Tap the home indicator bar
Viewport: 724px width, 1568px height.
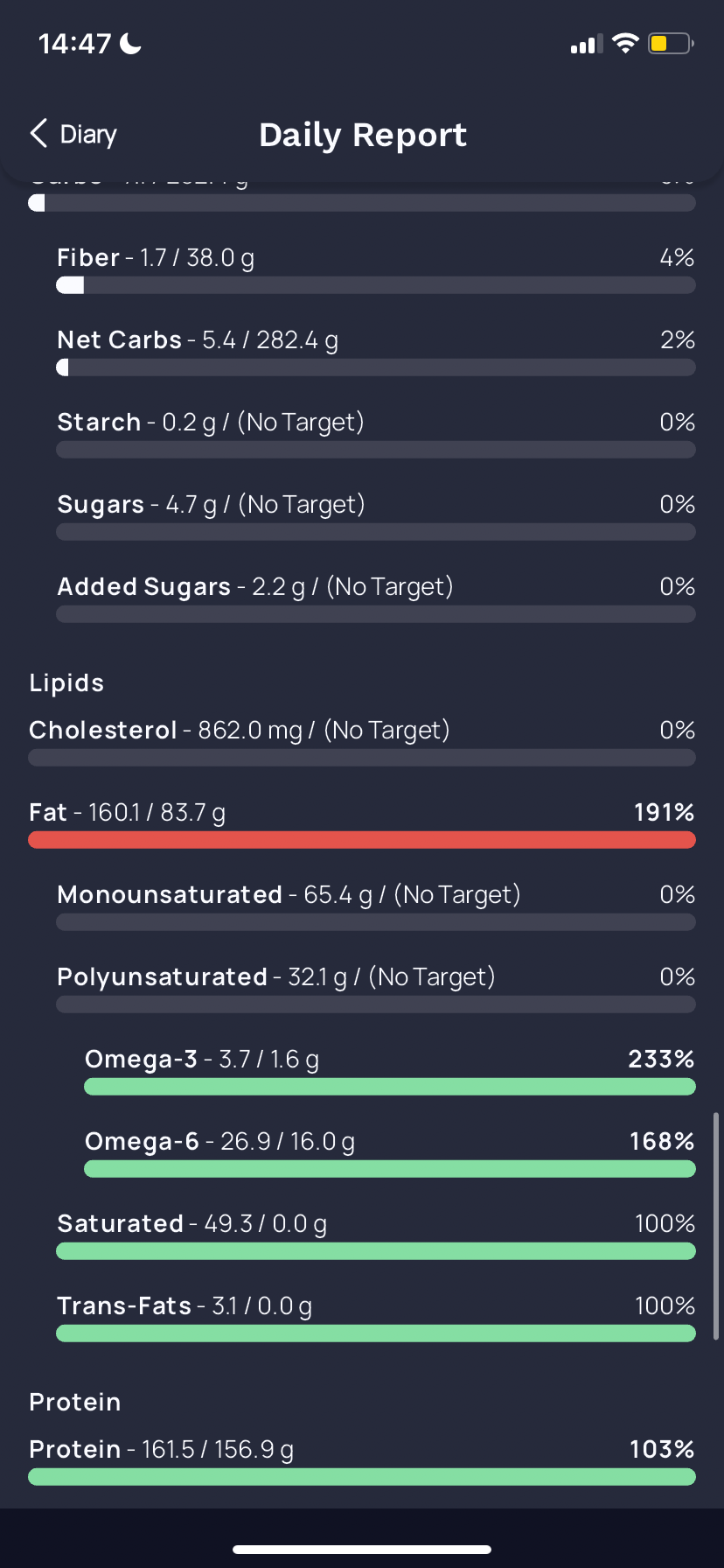tap(362, 1549)
